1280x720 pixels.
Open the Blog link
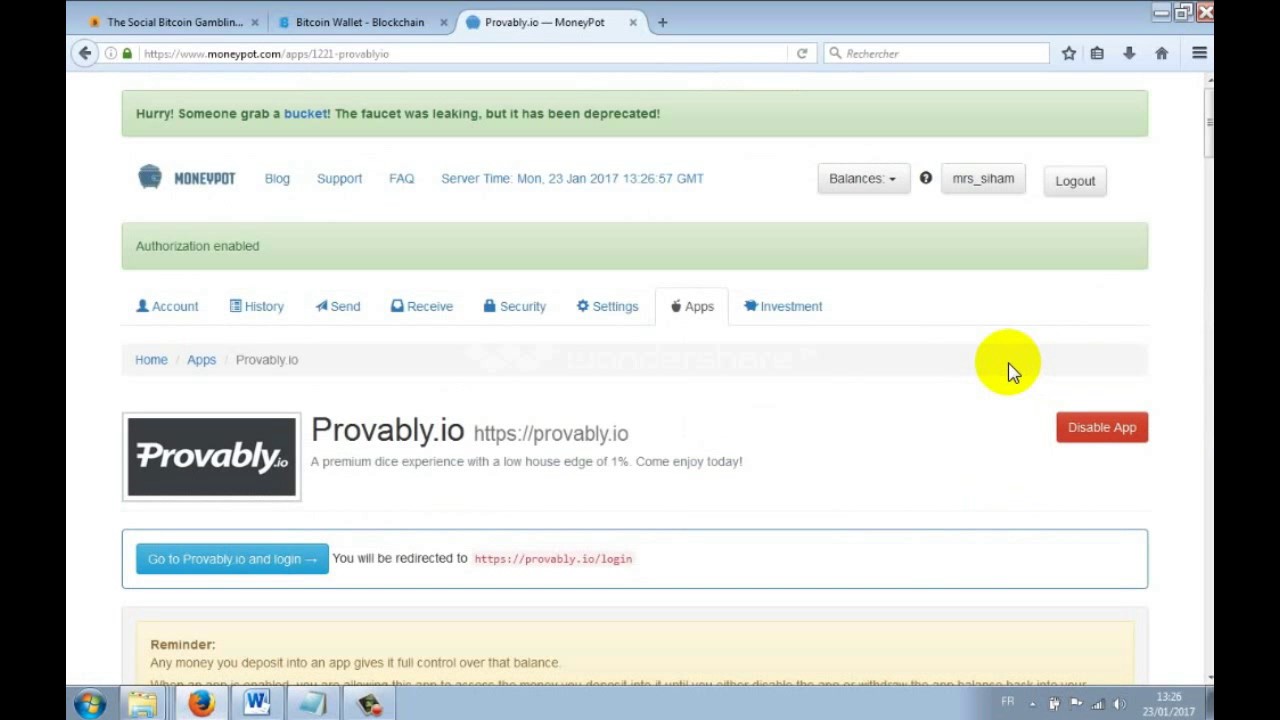pyautogui.click(x=277, y=178)
